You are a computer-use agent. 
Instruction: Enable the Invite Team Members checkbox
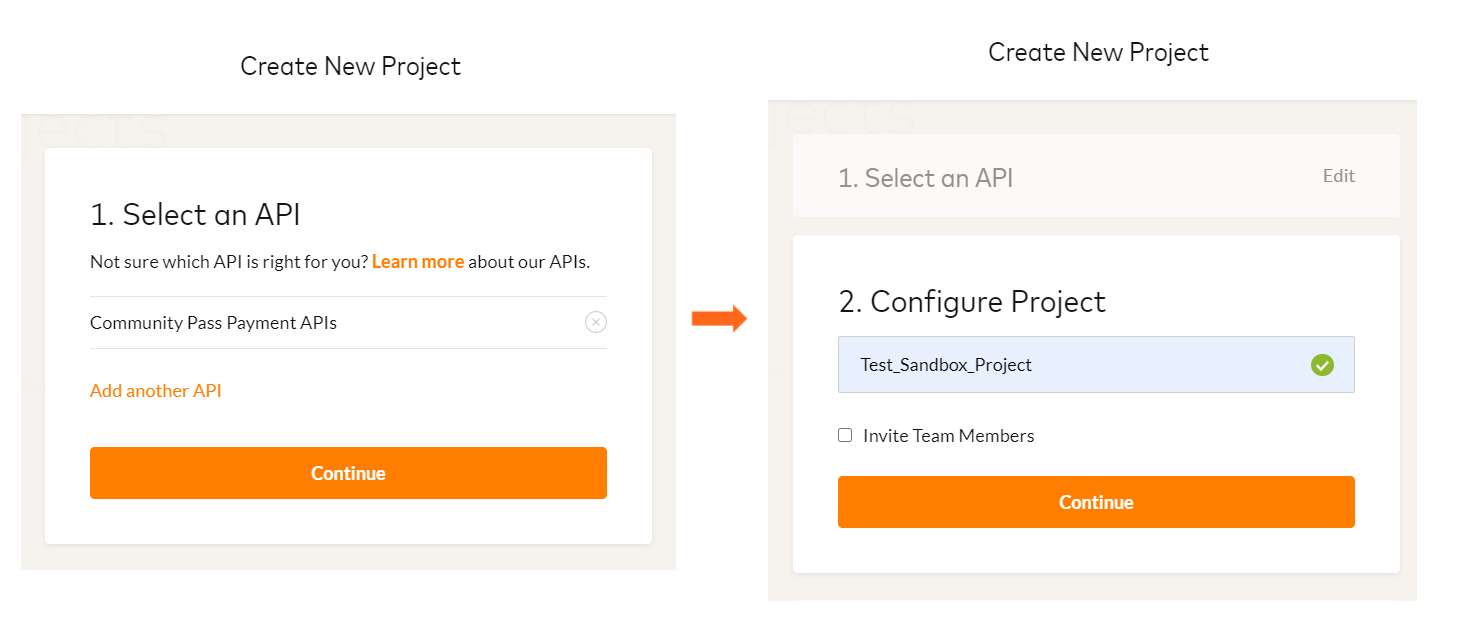(x=845, y=435)
